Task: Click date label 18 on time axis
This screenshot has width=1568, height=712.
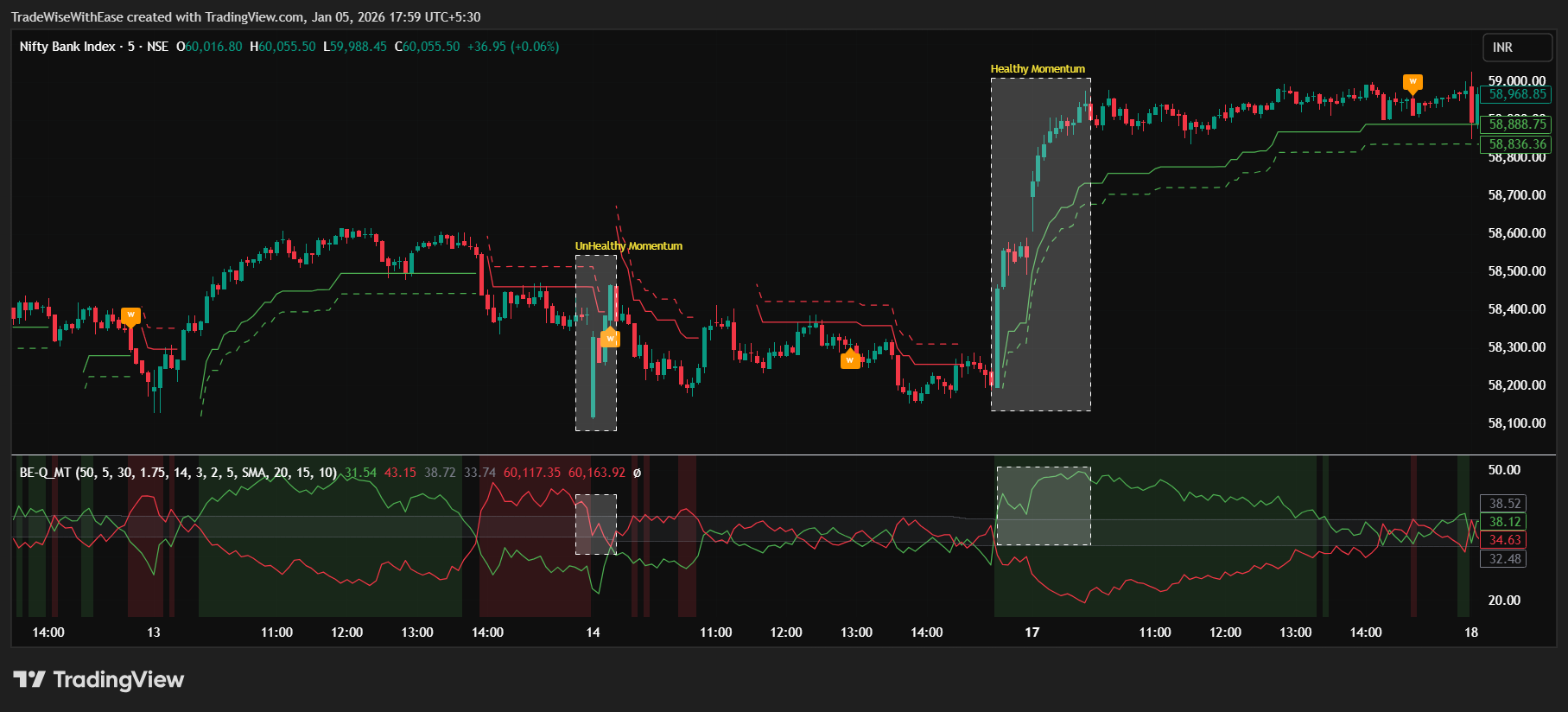Action: click(x=1471, y=633)
